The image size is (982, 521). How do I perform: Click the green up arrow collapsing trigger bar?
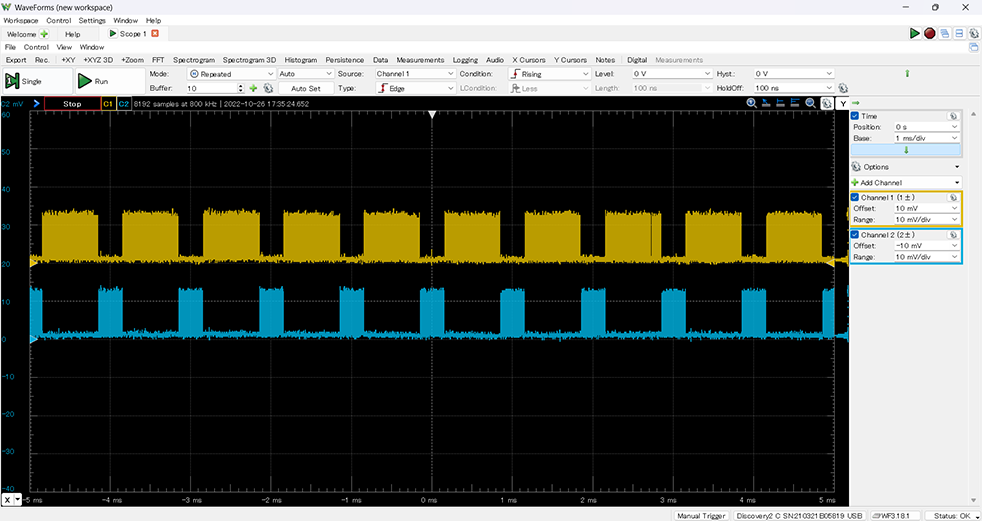tap(907, 74)
